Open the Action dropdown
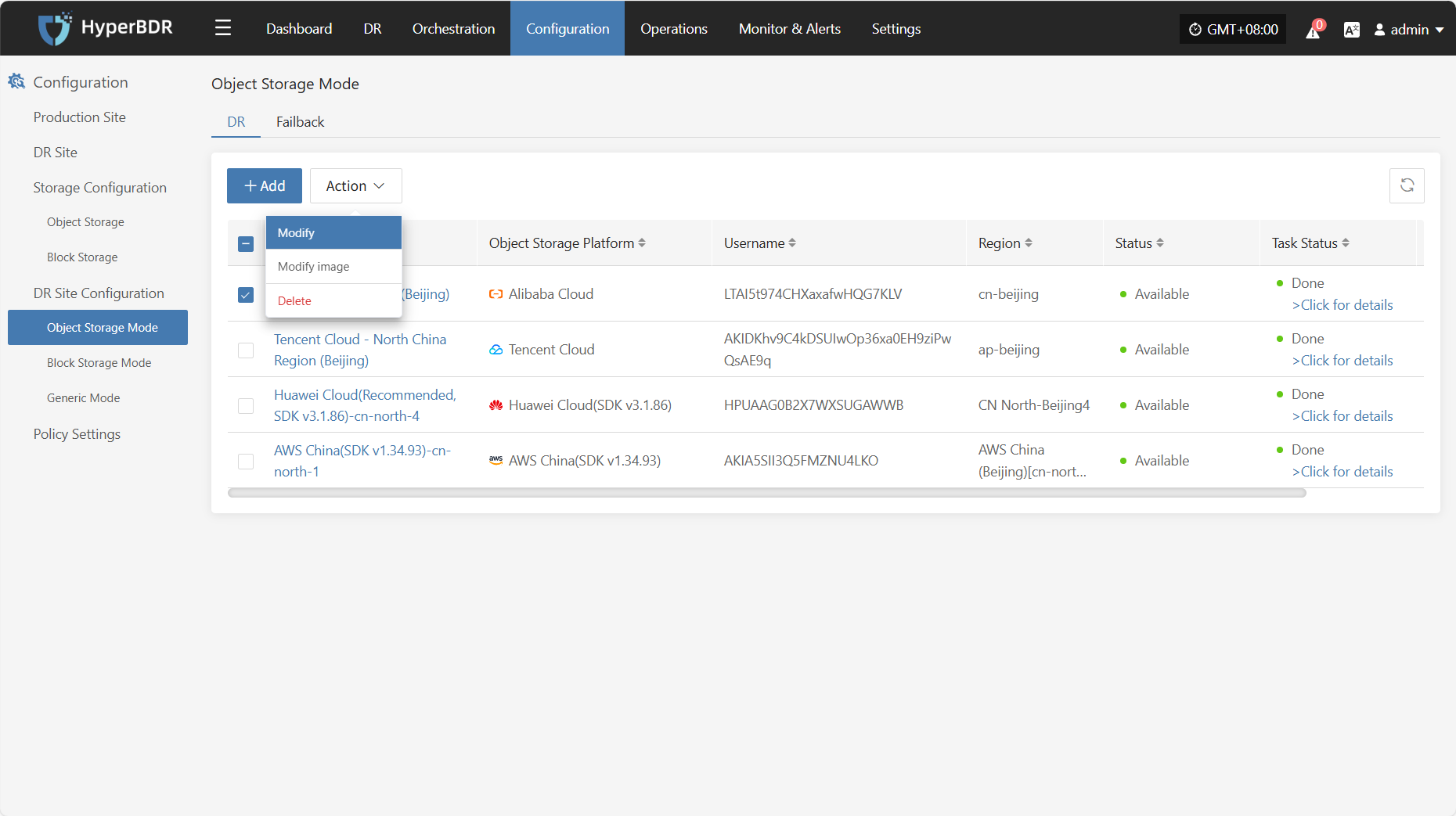Image resolution: width=1456 pixels, height=816 pixels. (356, 185)
